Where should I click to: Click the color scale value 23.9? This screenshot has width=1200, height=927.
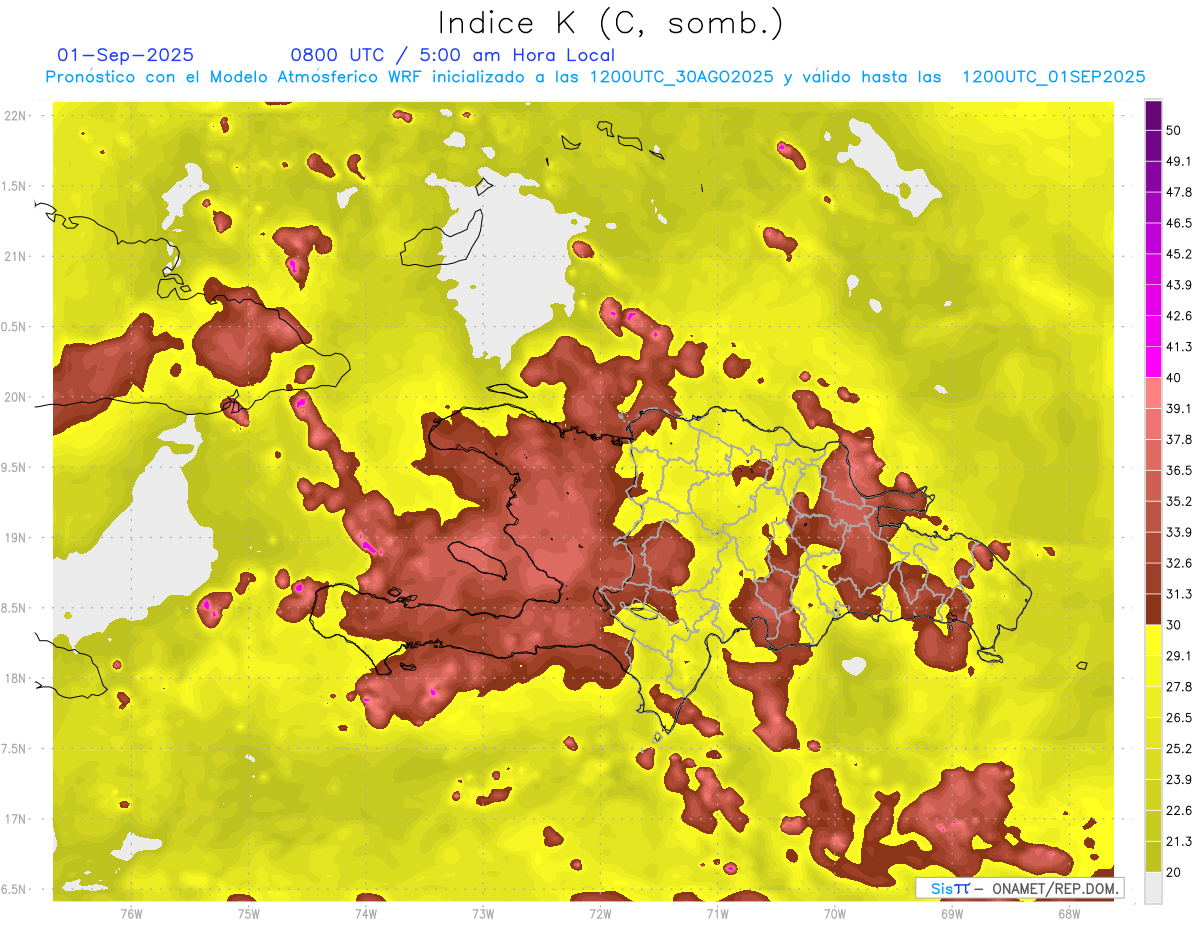[1179, 780]
